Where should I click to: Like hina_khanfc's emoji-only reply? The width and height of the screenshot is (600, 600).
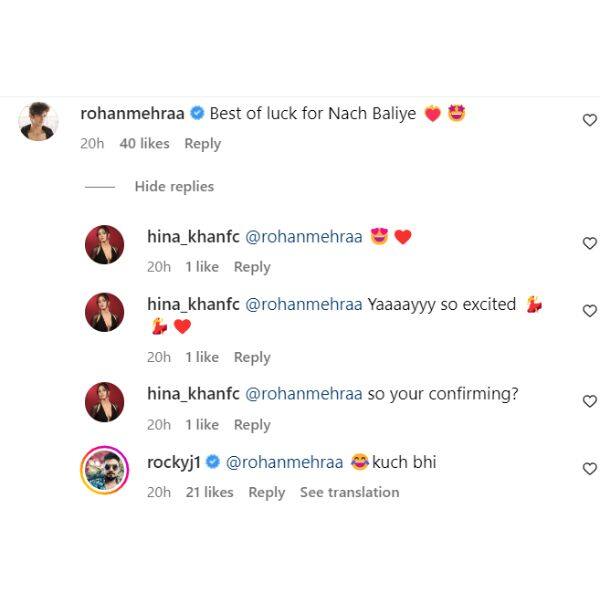(590, 243)
